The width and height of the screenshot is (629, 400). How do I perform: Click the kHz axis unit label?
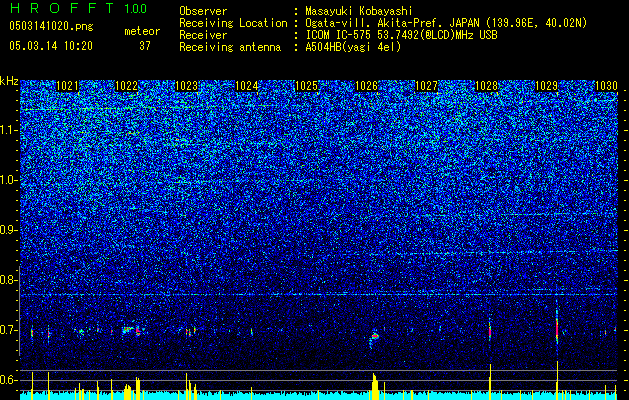pyautogui.click(x=9, y=81)
